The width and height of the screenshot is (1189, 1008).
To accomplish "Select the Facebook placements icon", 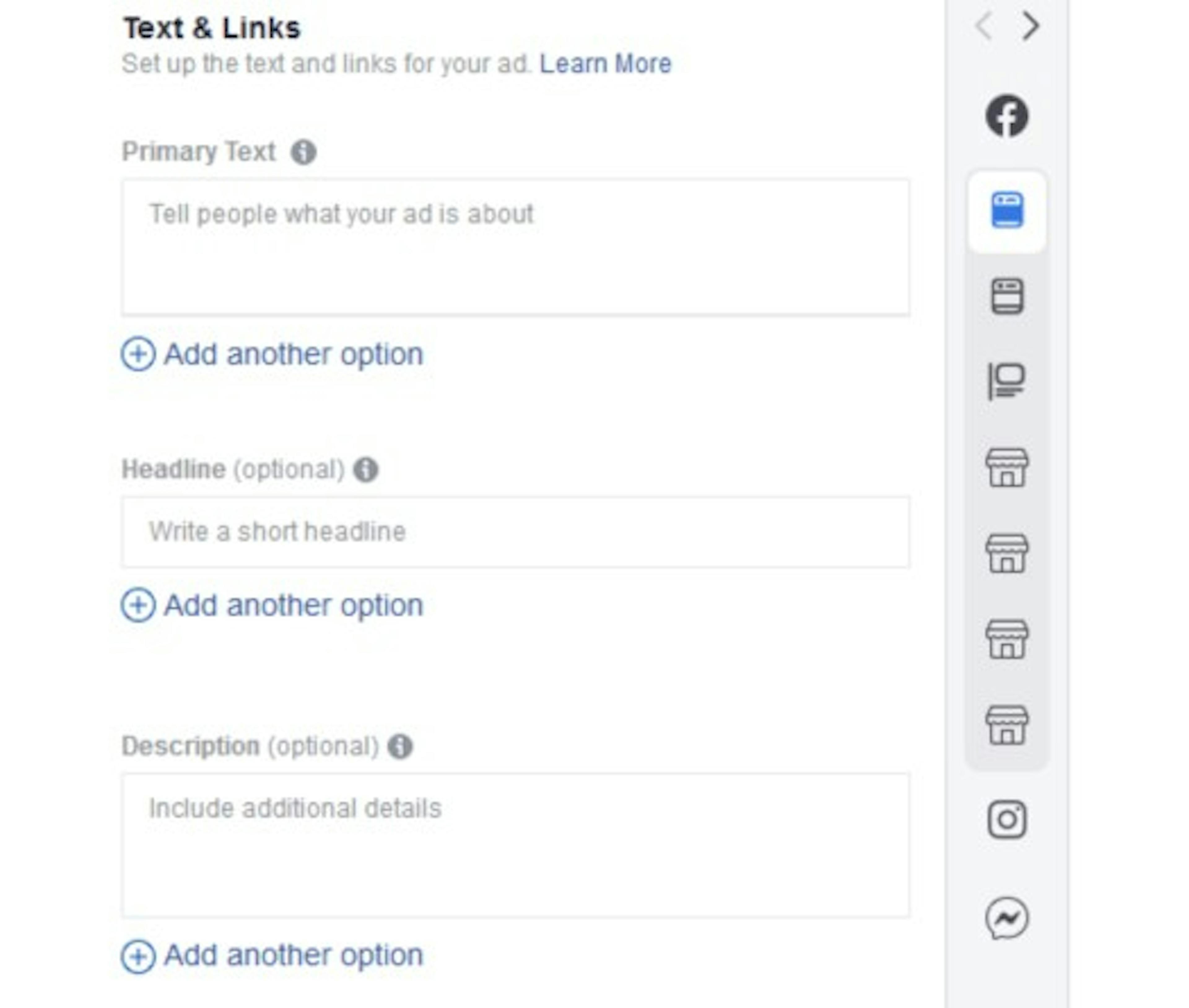I will pyautogui.click(x=1007, y=116).
